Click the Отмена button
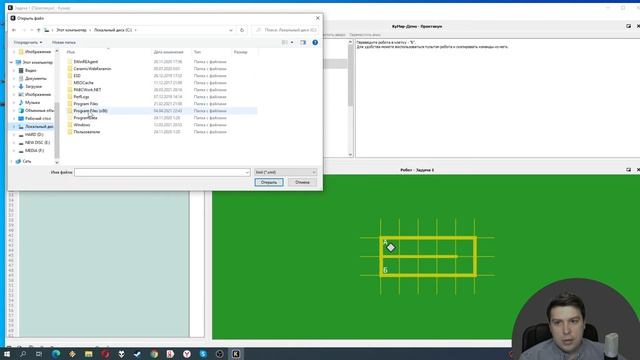 (302, 182)
